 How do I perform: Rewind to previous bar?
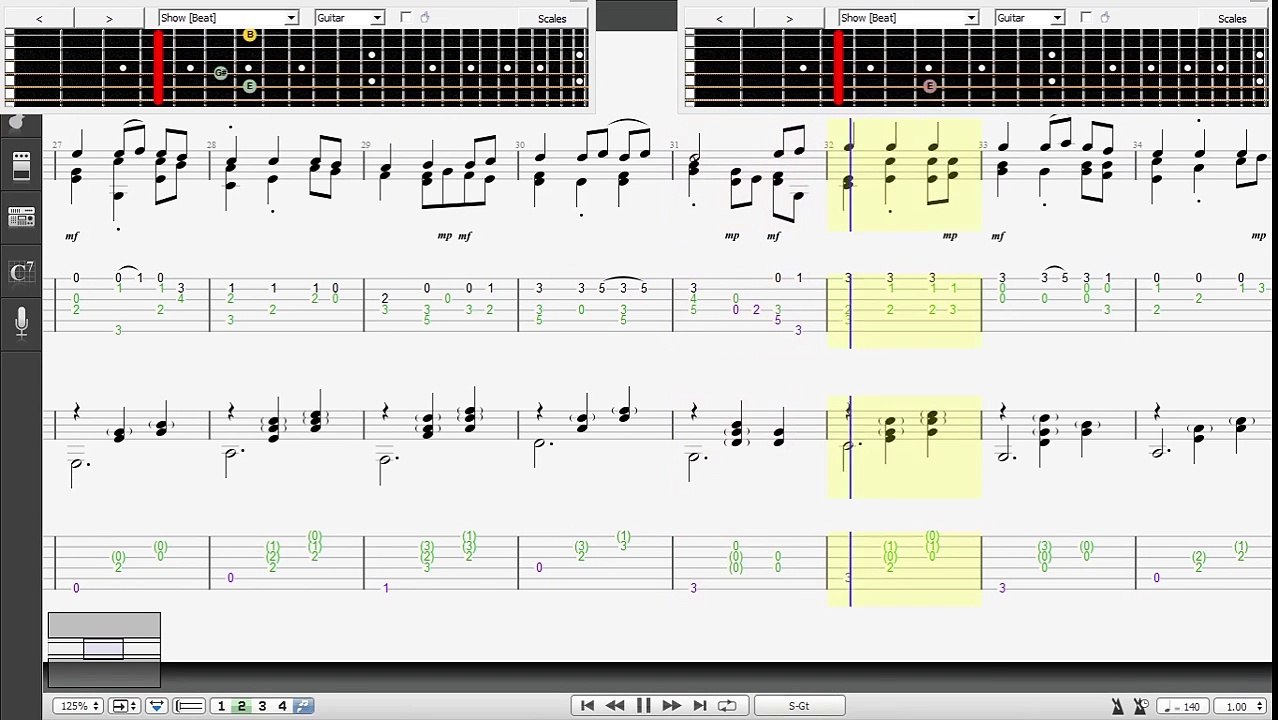click(615, 706)
